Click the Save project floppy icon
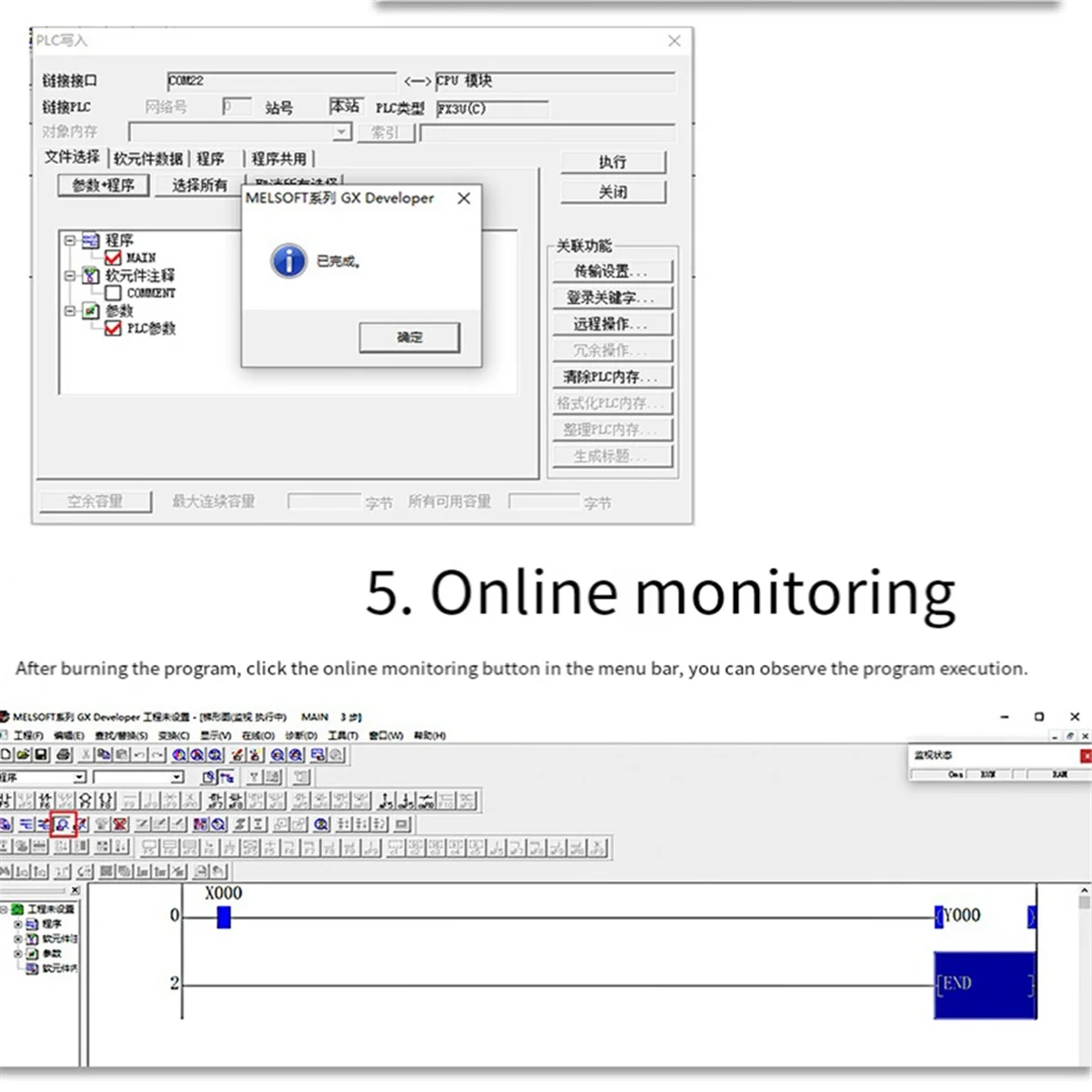 coord(40,755)
